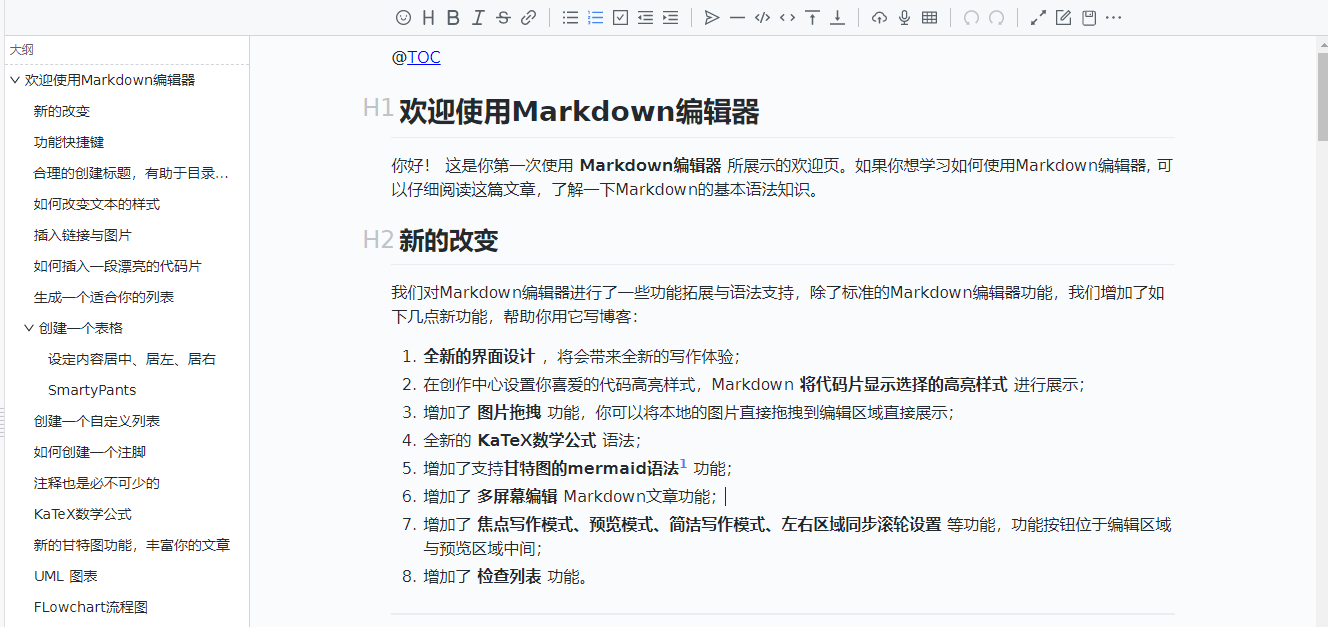Redo the last undone edit
The width and height of the screenshot is (1328, 627).
[x=996, y=17]
